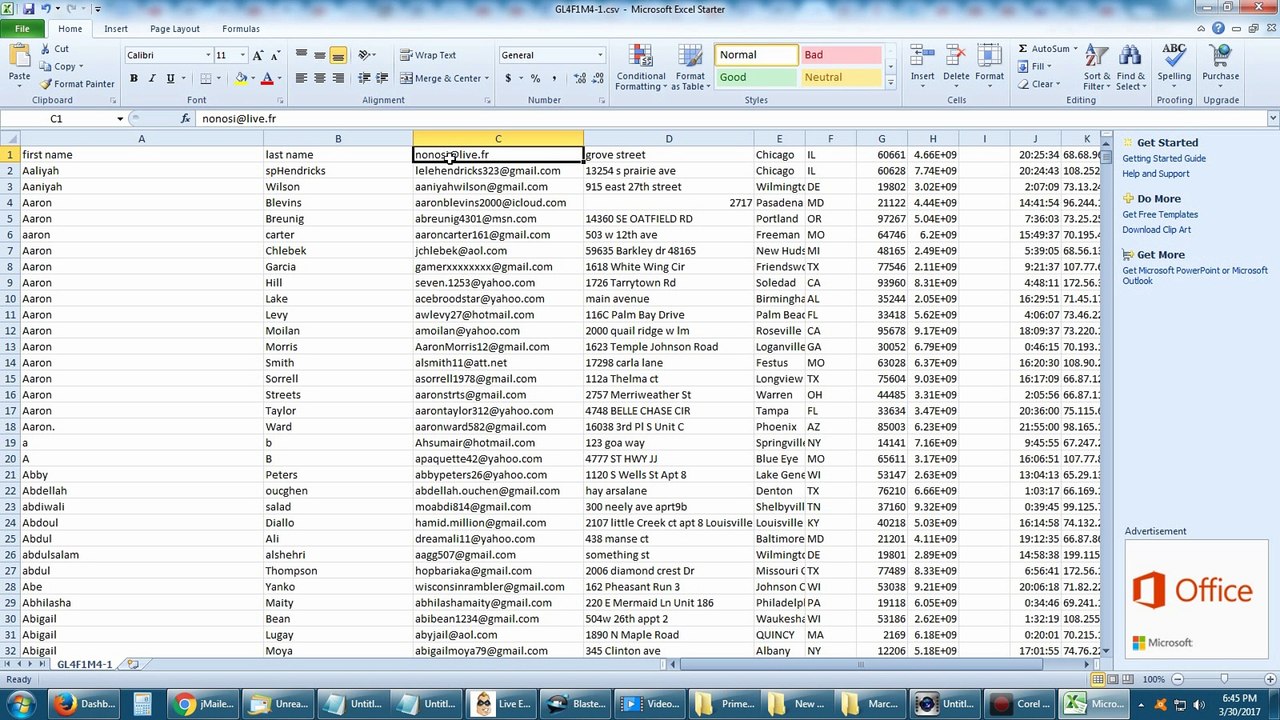Toggle Merge & Center
Viewport: 1280px width, 720px height.
pos(441,78)
